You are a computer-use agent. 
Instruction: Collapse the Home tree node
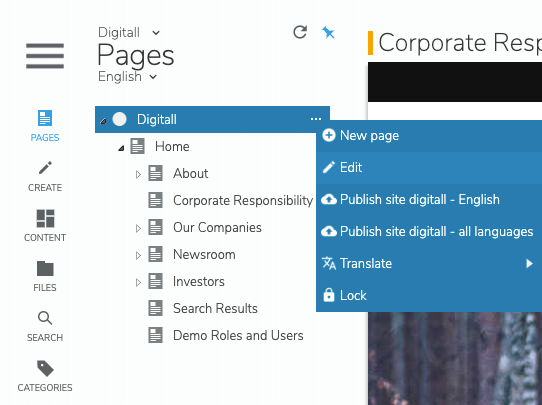click(x=121, y=148)
